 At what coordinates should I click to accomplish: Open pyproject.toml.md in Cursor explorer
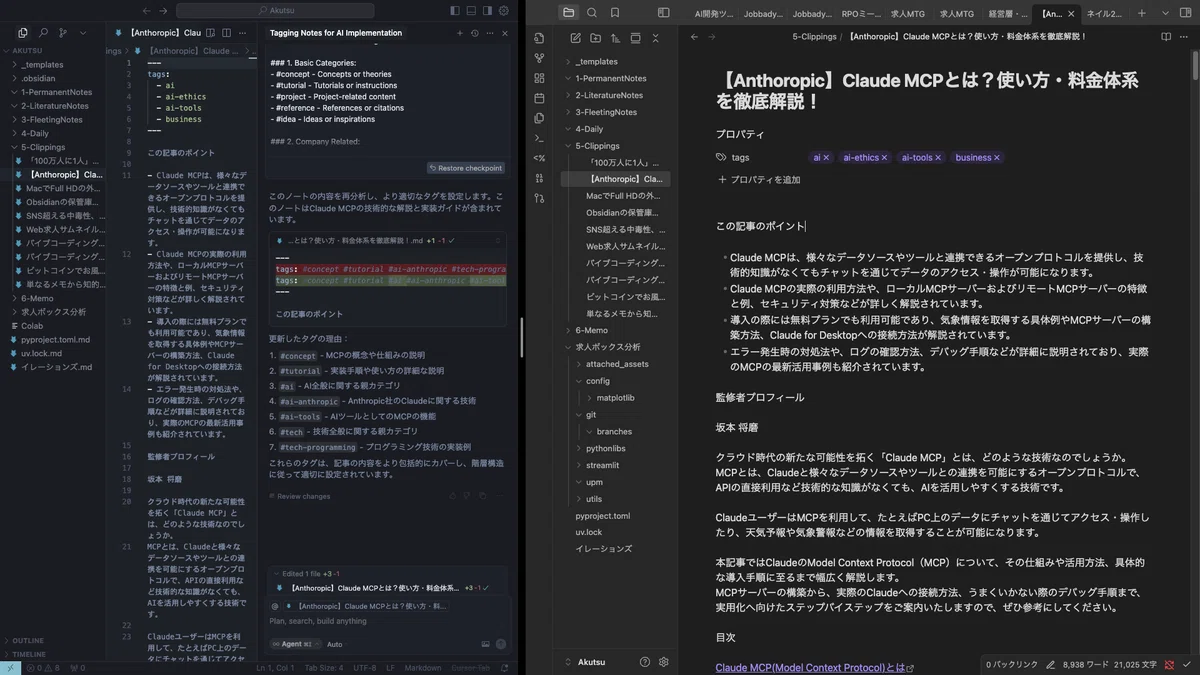(55, 339)
